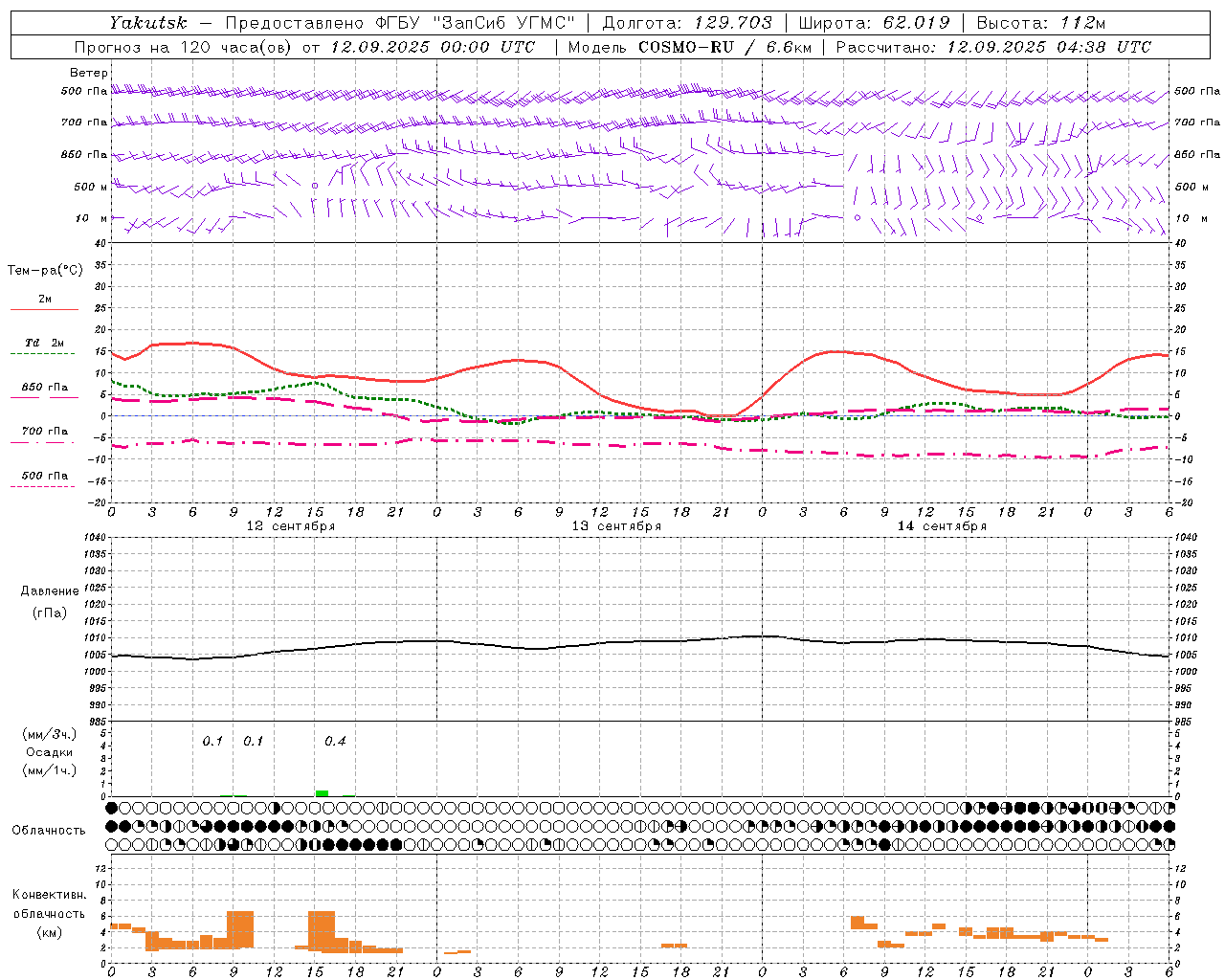Click the "Долгота: 129.703" header field
The width and height of the screenshot is (1225, 980).
(x=687, y=23)
